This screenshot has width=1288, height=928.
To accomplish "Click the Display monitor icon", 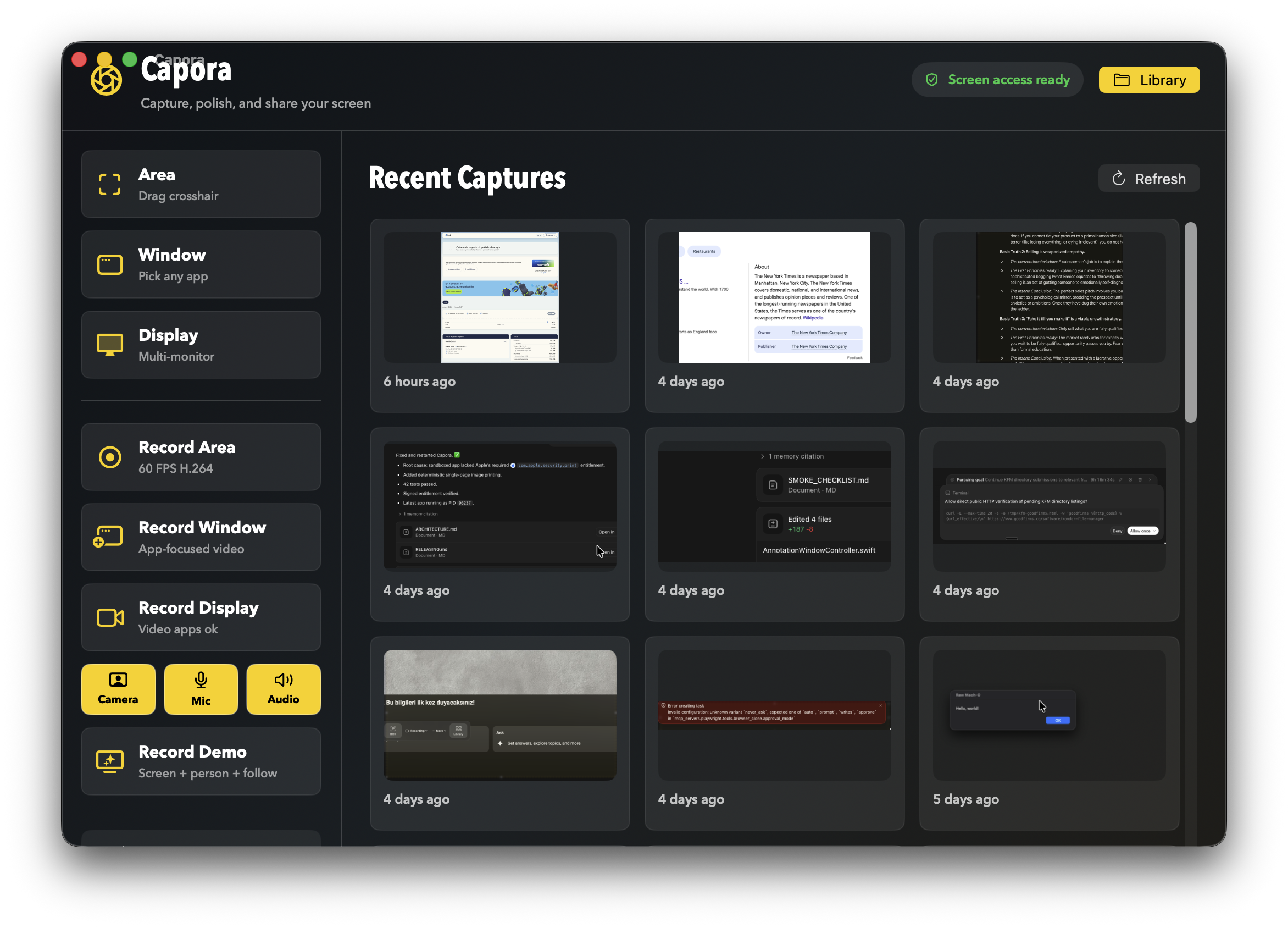I will pos(109,345).
